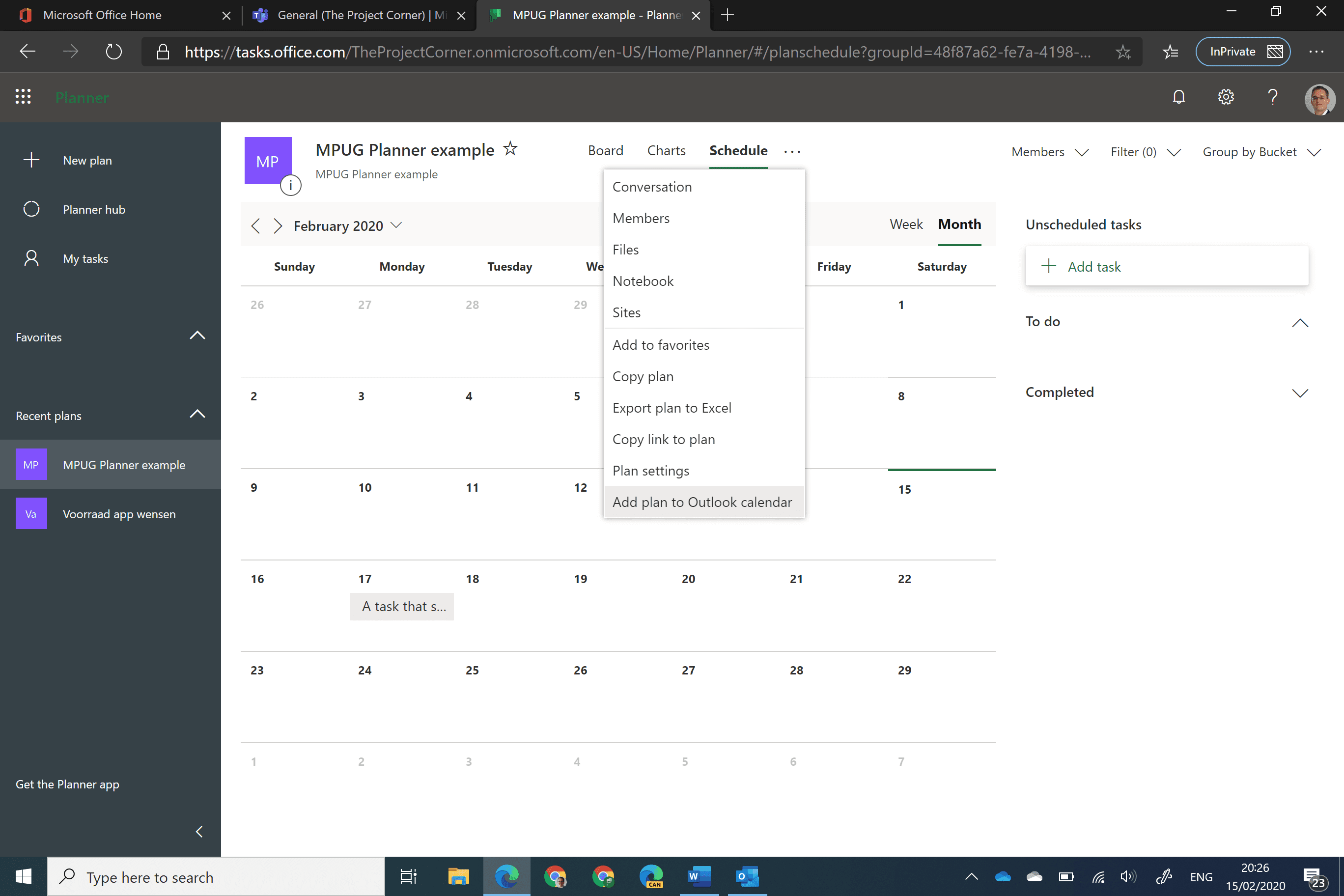
Task: Show hidden system tray icons
Action: 972,877
